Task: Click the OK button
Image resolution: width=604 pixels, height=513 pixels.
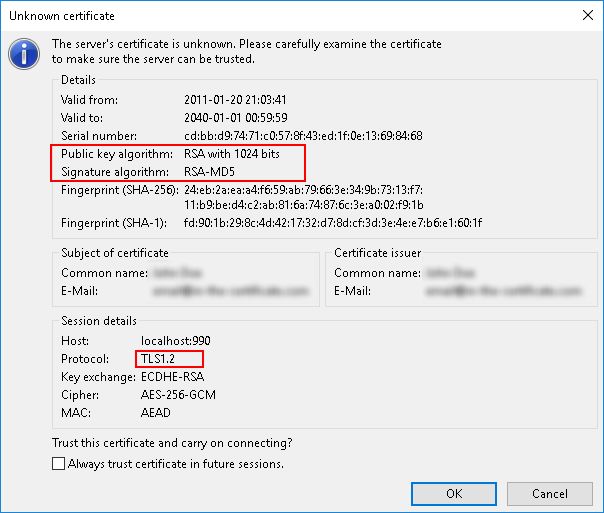Action: [x=454, y=494]
